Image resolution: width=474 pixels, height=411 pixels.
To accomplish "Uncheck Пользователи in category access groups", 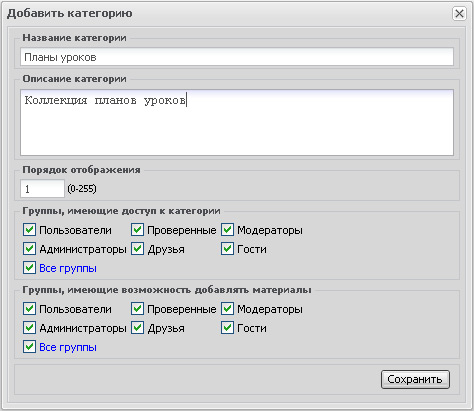I will pos(29,230).
